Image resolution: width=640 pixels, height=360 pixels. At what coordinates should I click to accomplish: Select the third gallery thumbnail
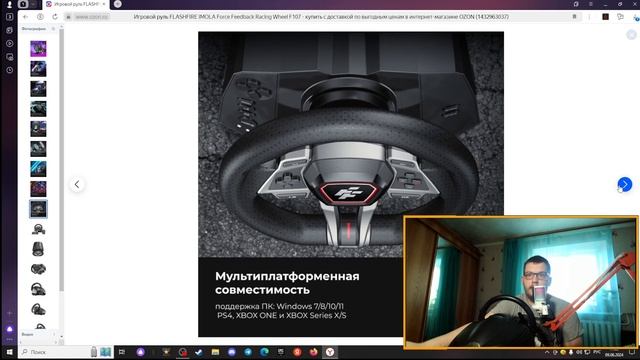pos(38,89)
